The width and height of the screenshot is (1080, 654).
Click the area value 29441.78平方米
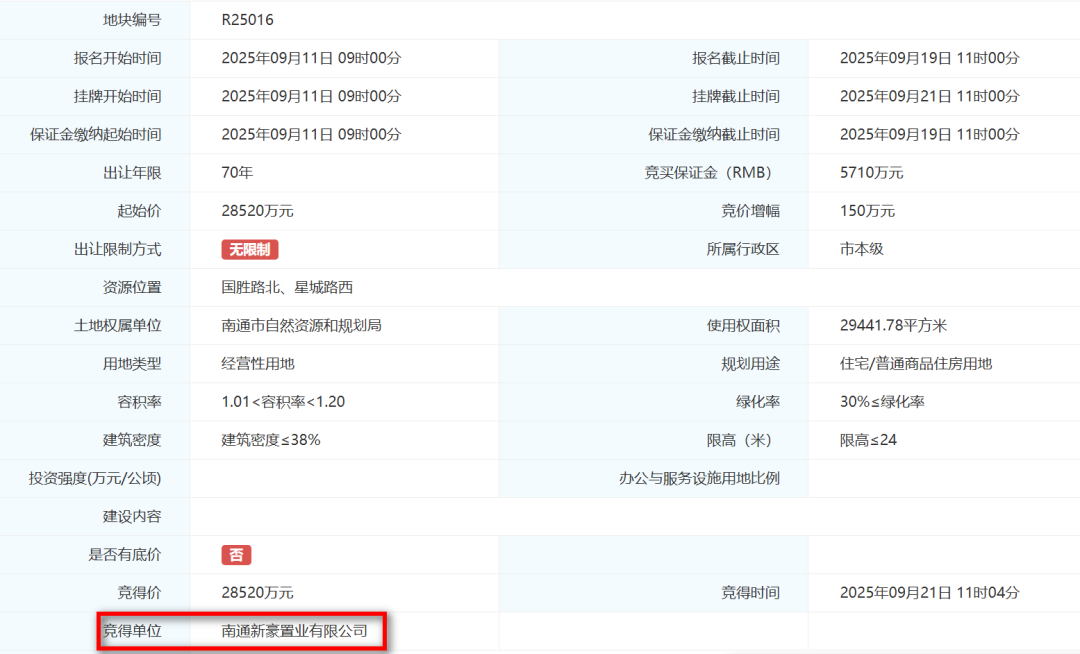pos(893,326)
